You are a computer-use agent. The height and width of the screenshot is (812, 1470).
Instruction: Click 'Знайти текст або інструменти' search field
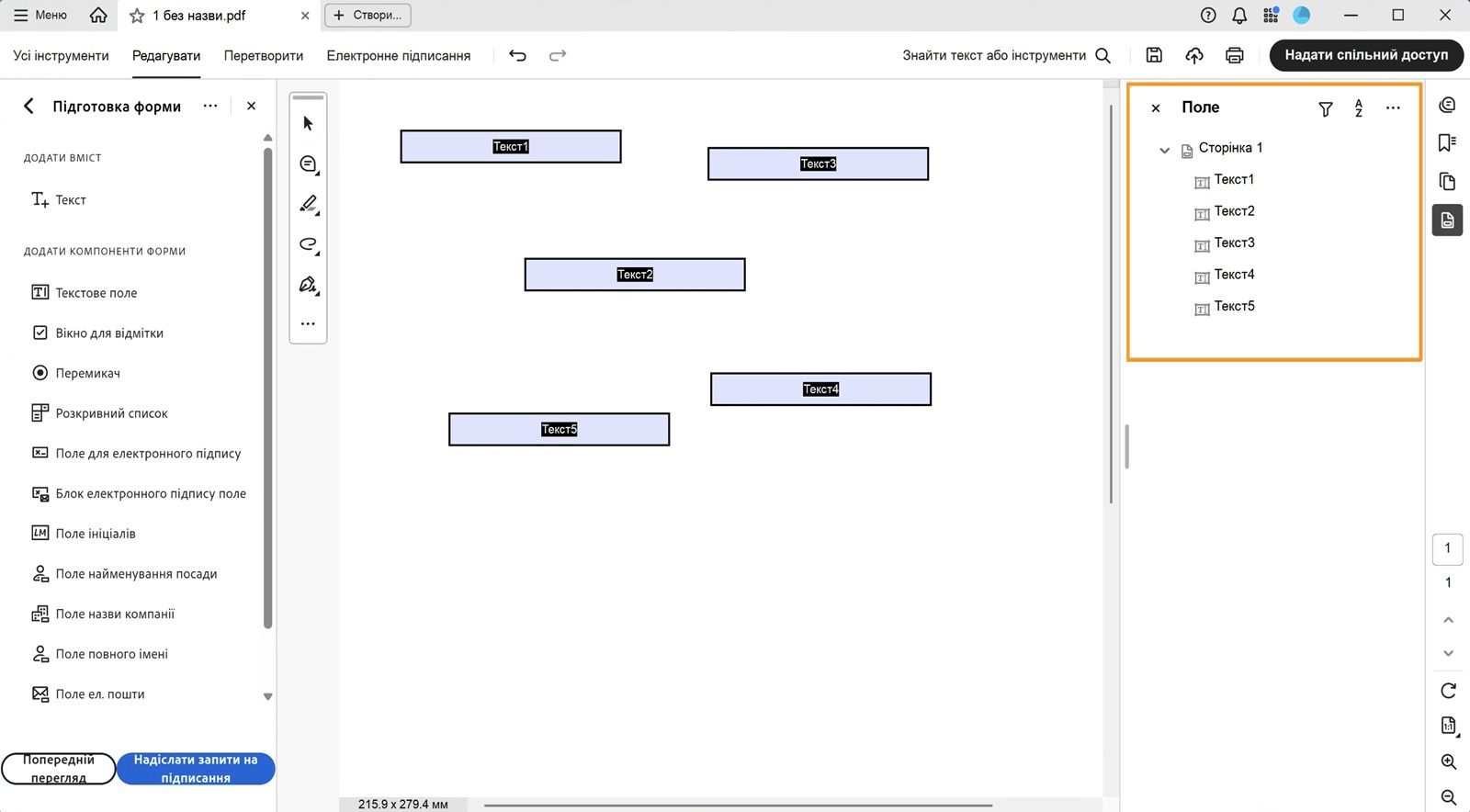(x=1006, y=55)
